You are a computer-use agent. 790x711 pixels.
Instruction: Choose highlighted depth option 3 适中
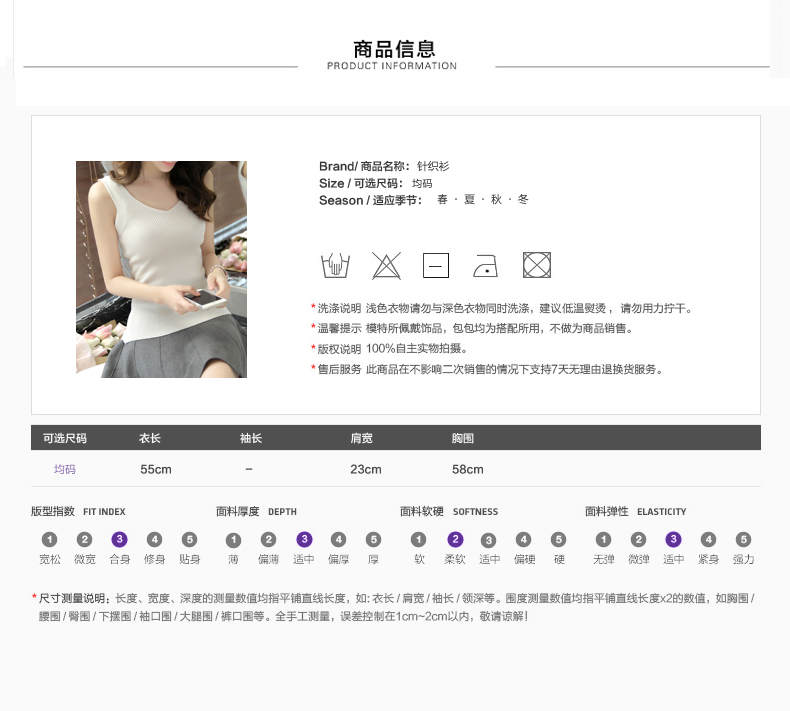tap(304, 540)
